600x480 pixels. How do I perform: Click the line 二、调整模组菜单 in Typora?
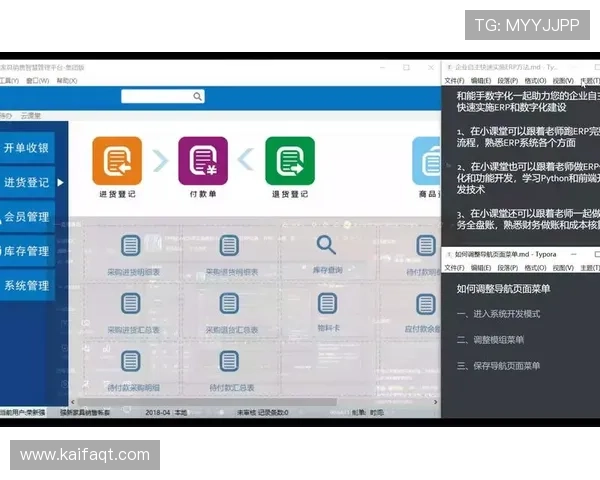pyautogui.click(x=490, y=340)
